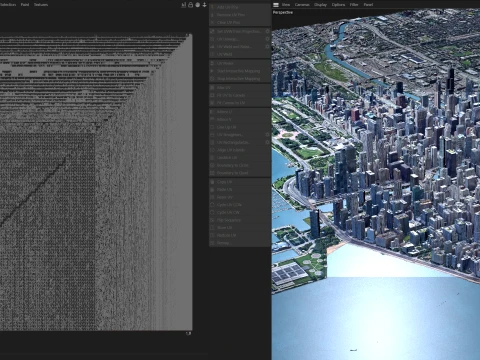The width and height of the screenshot is (480, 360).
Task: Choose Store UV entry
Action: tap(239, 228)
